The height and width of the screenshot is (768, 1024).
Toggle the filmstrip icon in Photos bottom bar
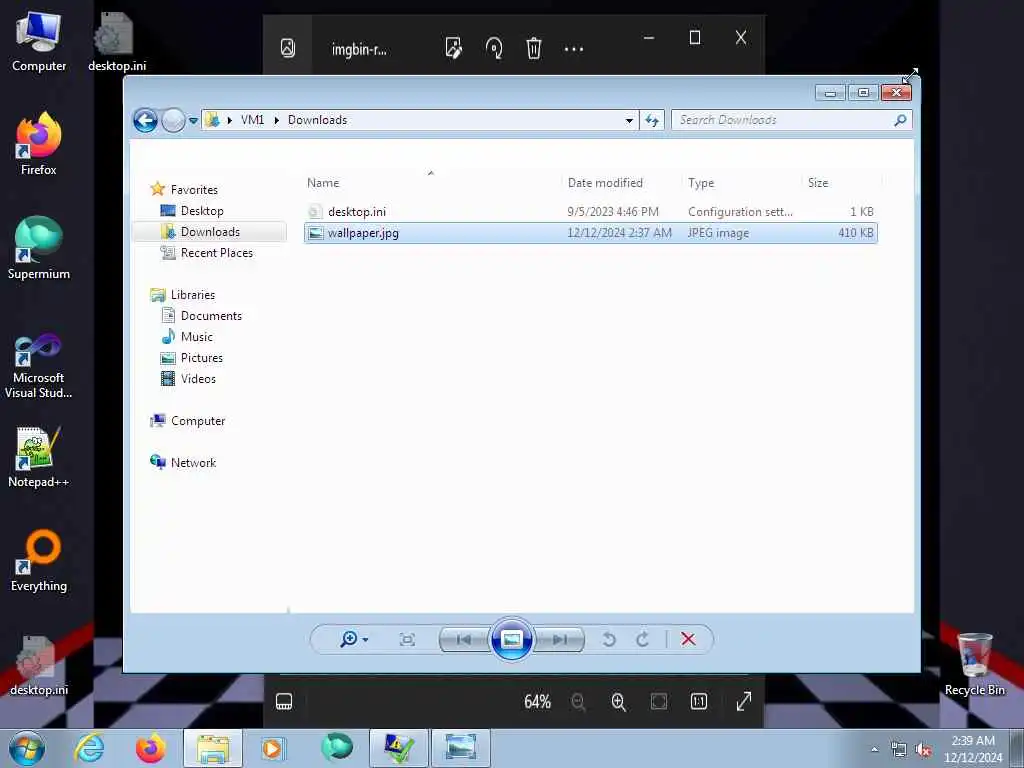(x=284, y=702)
